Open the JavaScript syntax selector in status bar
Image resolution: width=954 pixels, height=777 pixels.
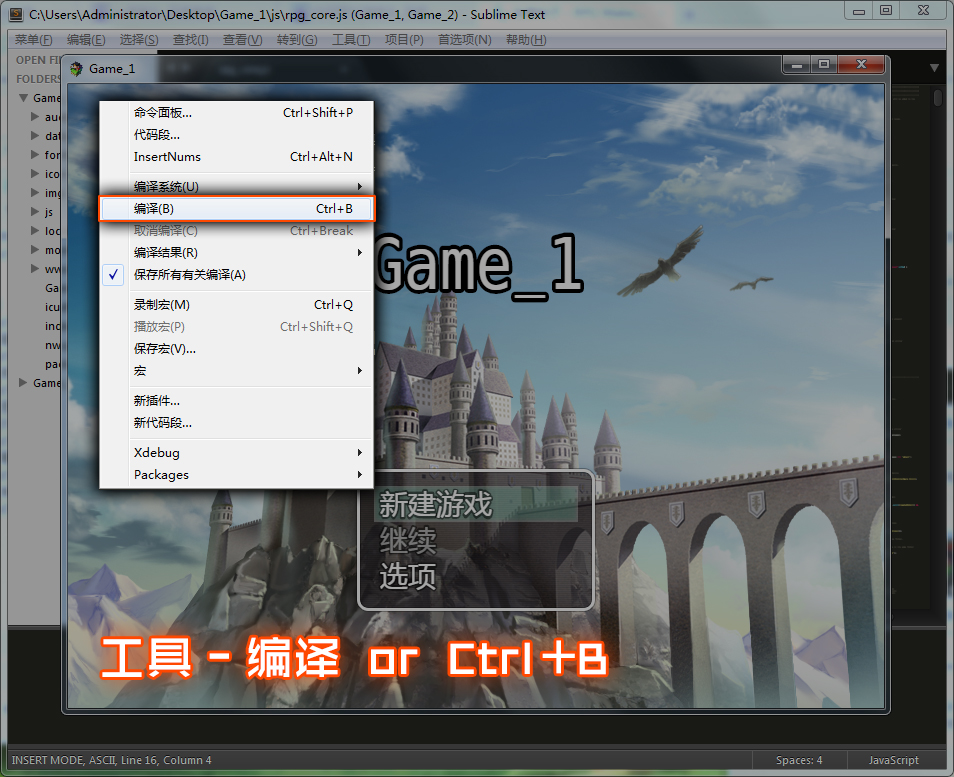point(894,760)
